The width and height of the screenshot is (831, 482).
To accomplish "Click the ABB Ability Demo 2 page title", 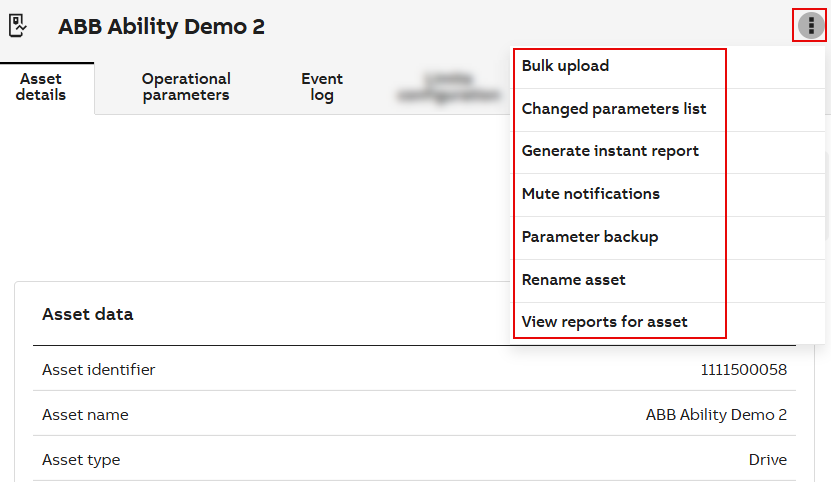I will pos(162,27).
